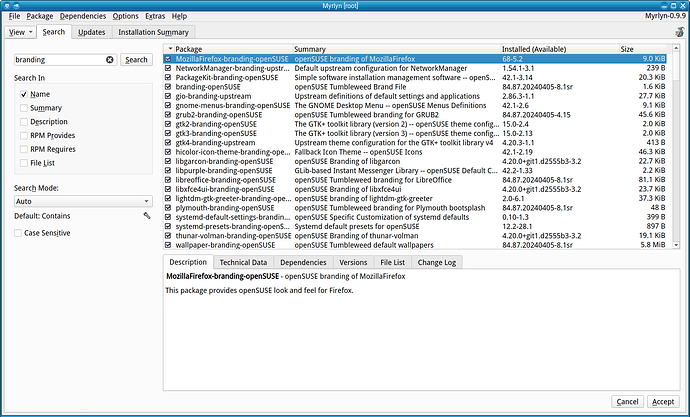Toggle status icon of libreoffice-branding-openSUSE
The image size is (690, 417).
(x=168, y=179)
